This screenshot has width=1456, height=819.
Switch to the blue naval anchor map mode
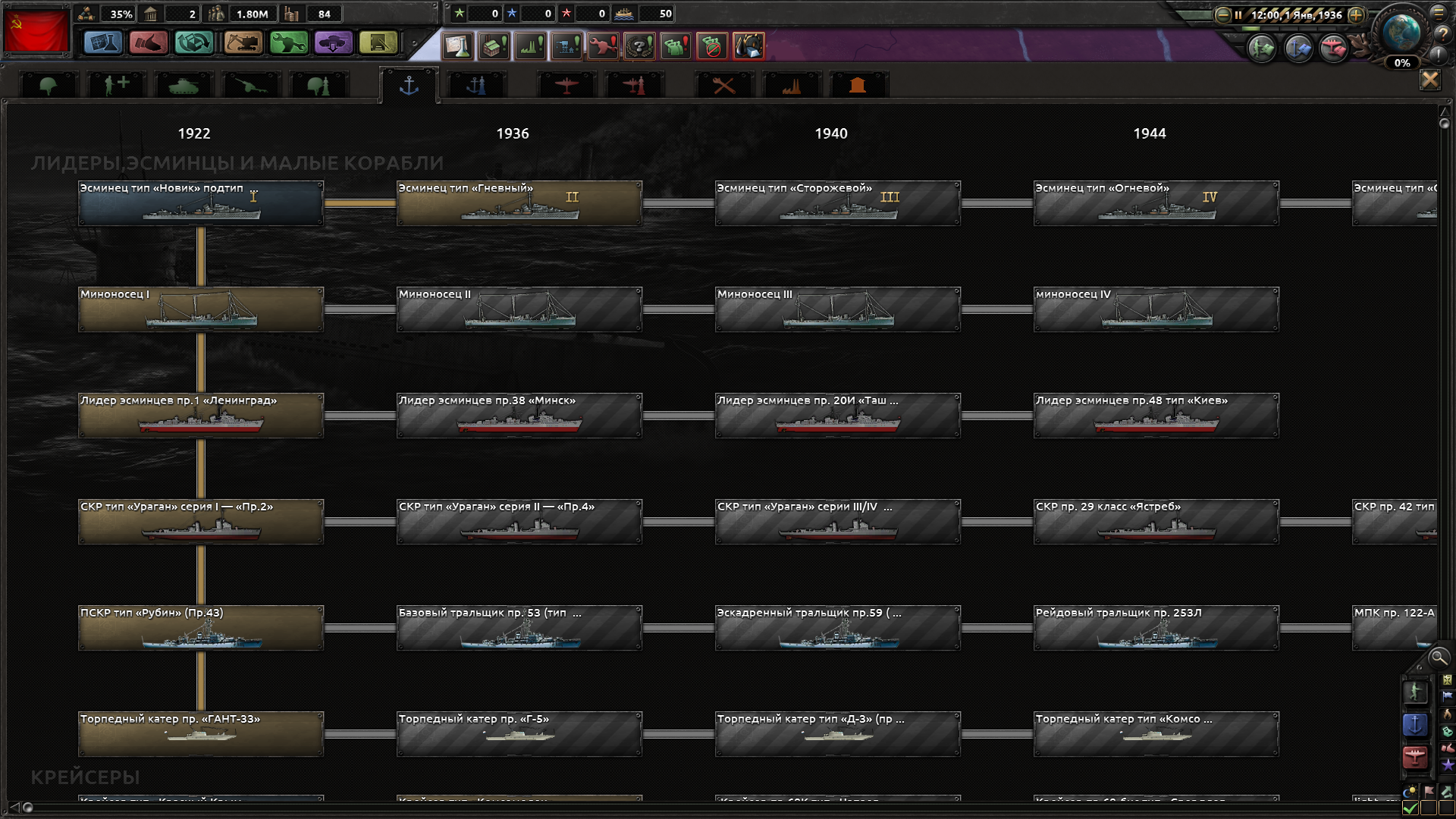coord(1415,725)
